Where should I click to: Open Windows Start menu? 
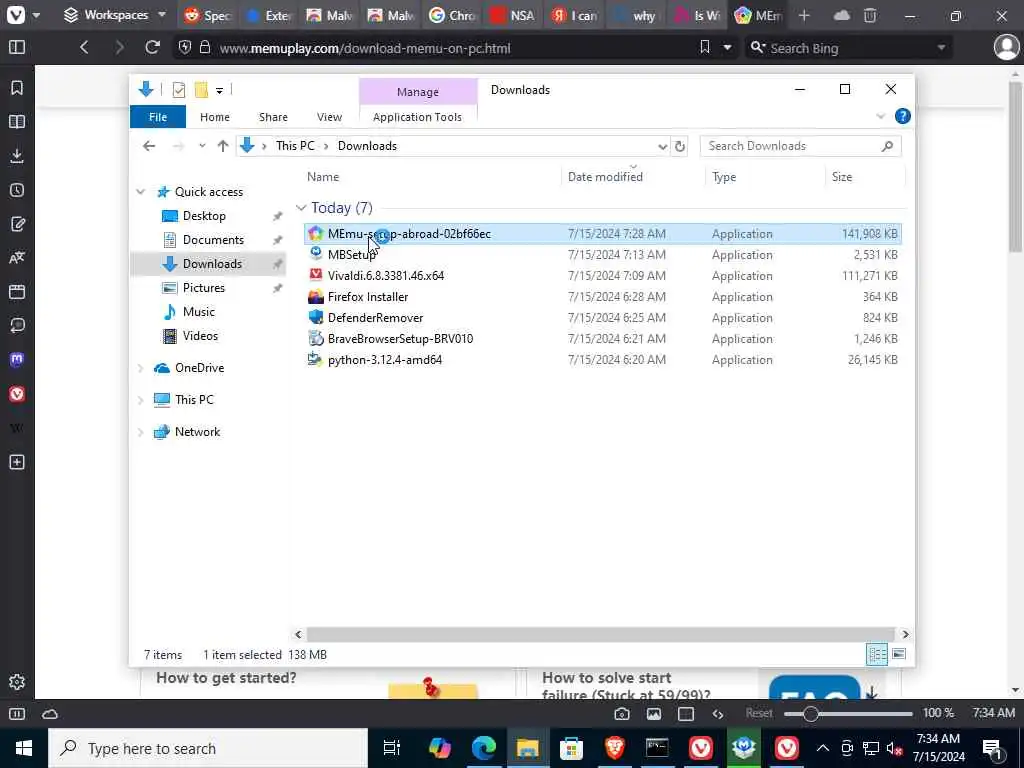pos(24,748)
